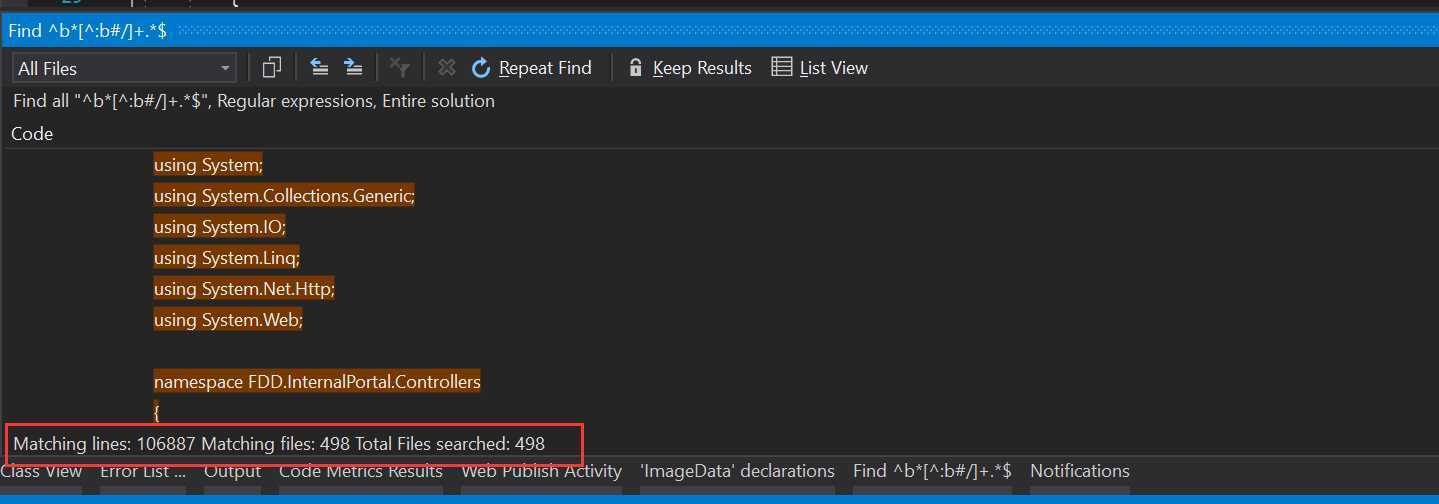Screen dimensions: 1439x504
Task: Click the Code column header
Action: 32,134
